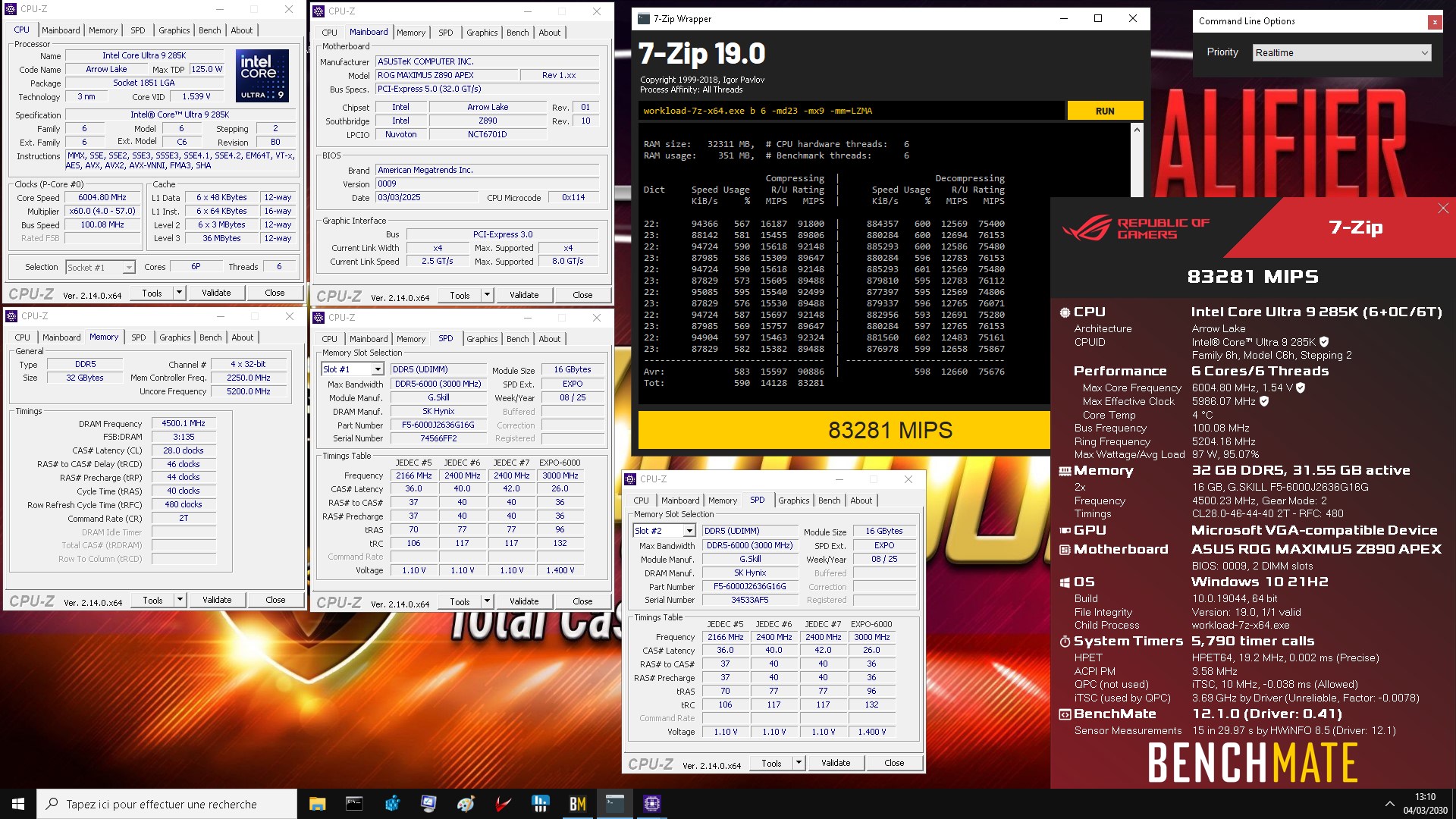Open the Socket #1 selection dropdown
The height and width of the screenshot is (819, 1456).
100,267
